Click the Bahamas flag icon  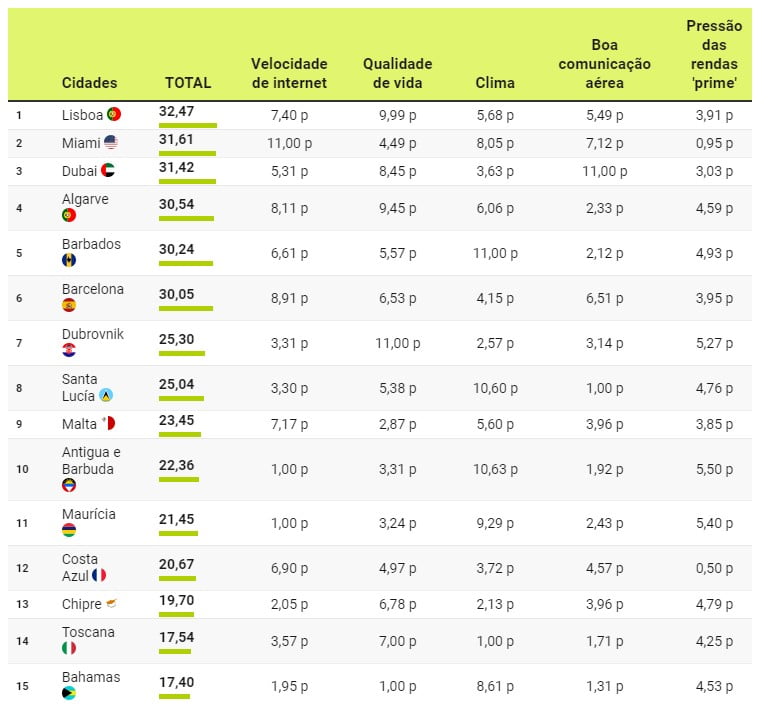(69, 693)
